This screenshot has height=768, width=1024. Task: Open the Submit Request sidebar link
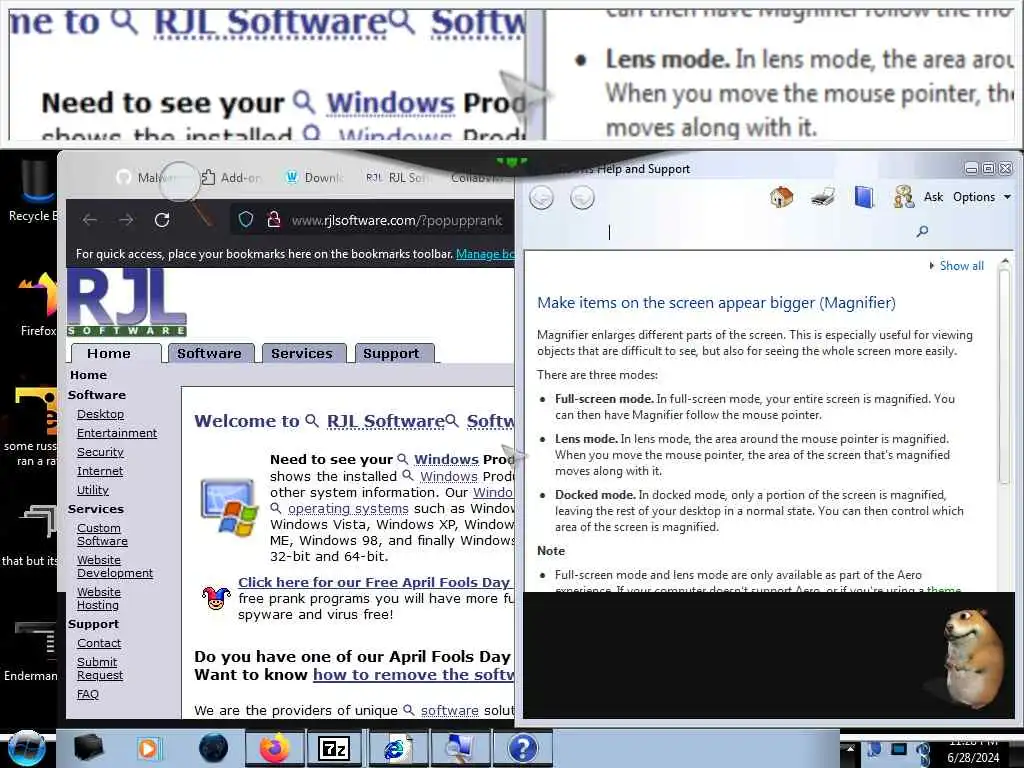99,668
